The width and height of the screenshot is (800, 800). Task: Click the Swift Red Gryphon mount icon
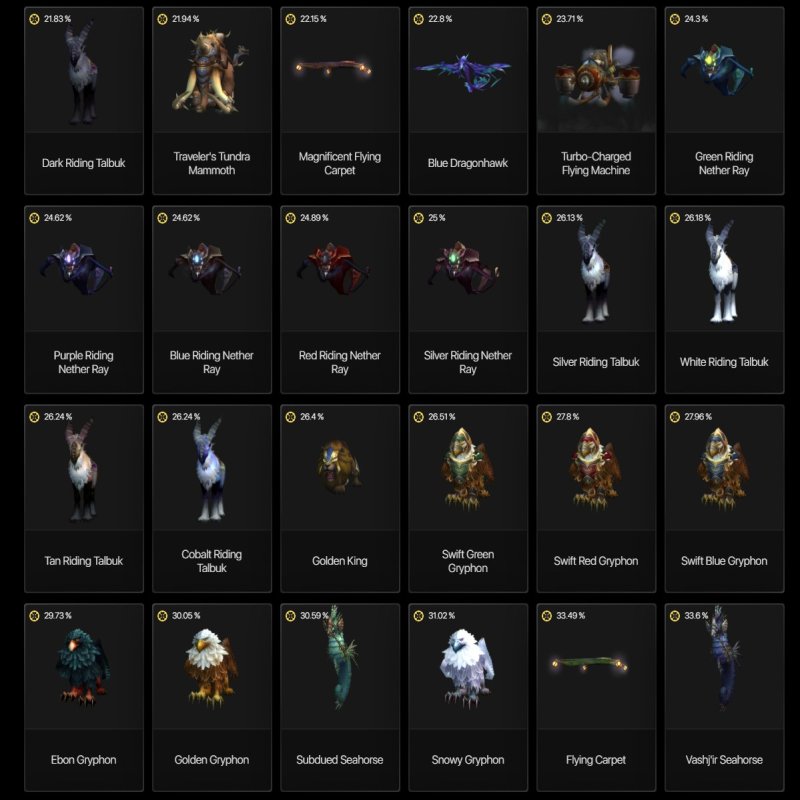pyautogui.click(x=595, y=469)
